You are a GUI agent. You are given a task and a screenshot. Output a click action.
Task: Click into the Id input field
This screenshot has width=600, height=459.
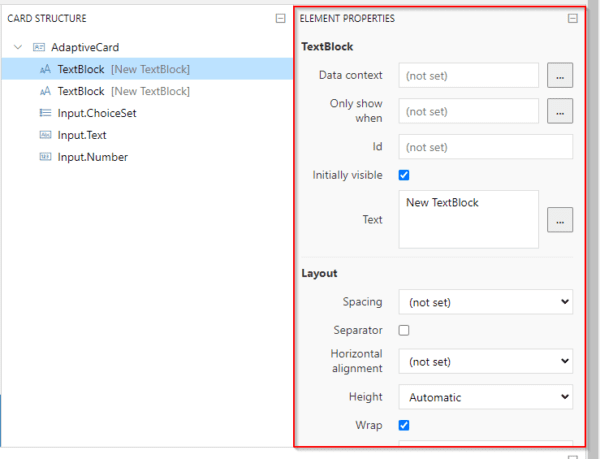(485, 147)
